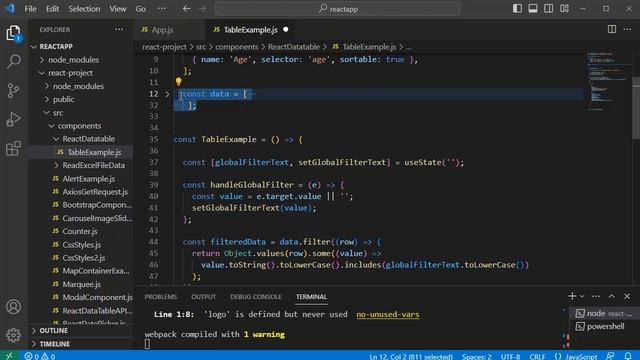Open the Accounts menu icon
The height and width of the screenshot is (360, 640).
pos(13,307)
